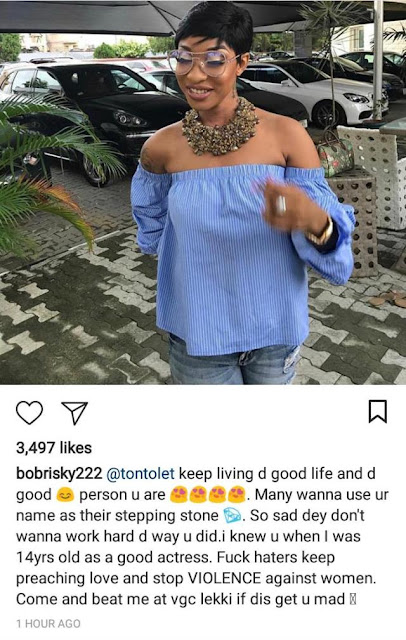The height and width of the screenshot is (640, 406).
Task: Tap the woman's face in the photo
Action: tap(210, 67)
